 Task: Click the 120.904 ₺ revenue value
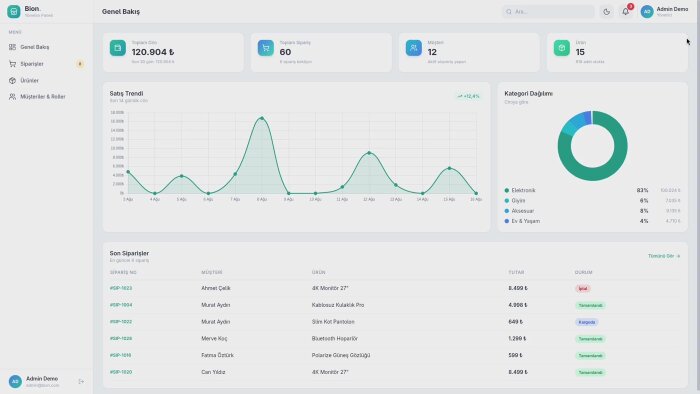153,52
